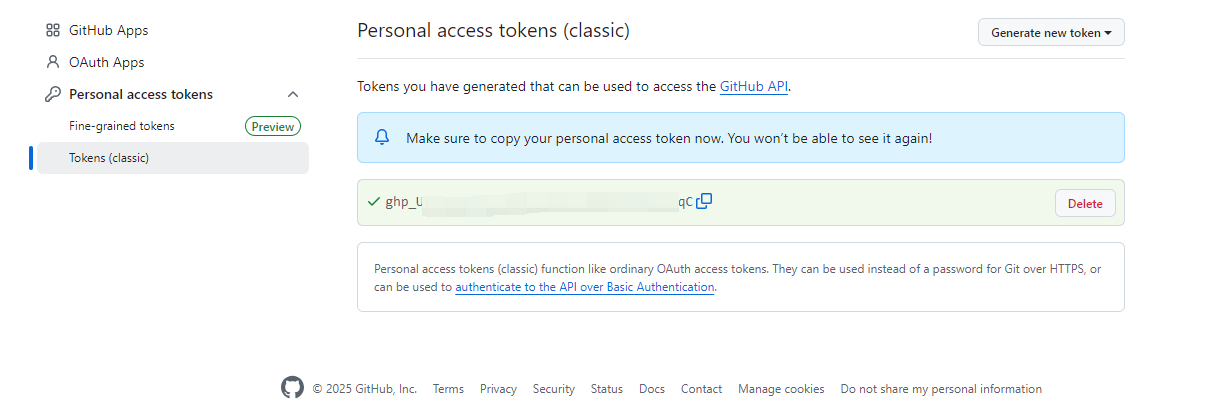The height and width of the screenshot is (409, 1230).
Task: Click the Terms footer link
Action: (x=448, y=389)
